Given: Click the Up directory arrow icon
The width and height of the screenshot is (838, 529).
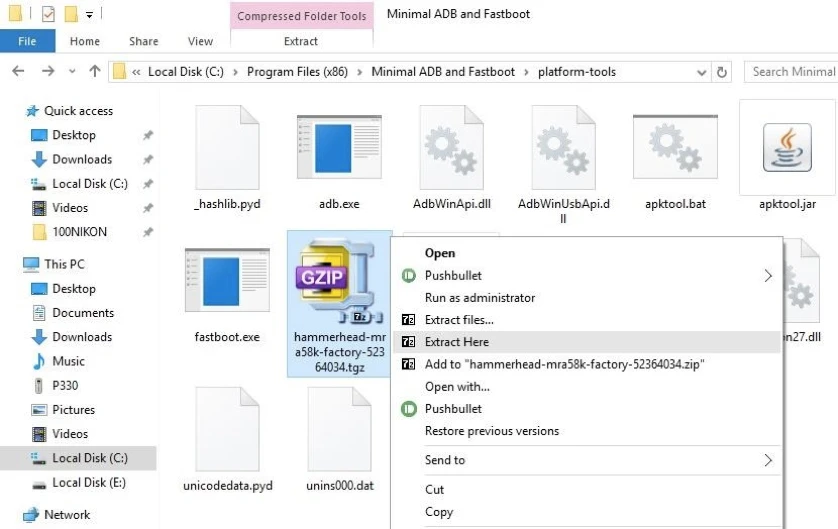Looking at the screenshot, I should 95,71.
